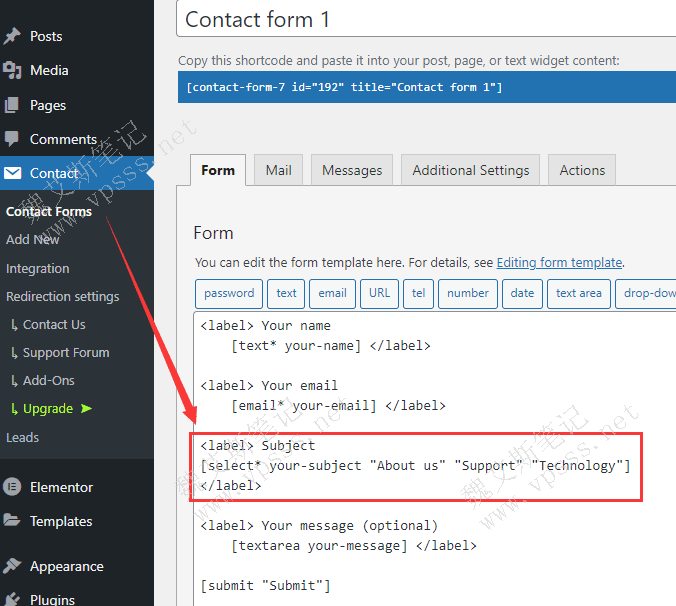Click the password tag button

229,293
